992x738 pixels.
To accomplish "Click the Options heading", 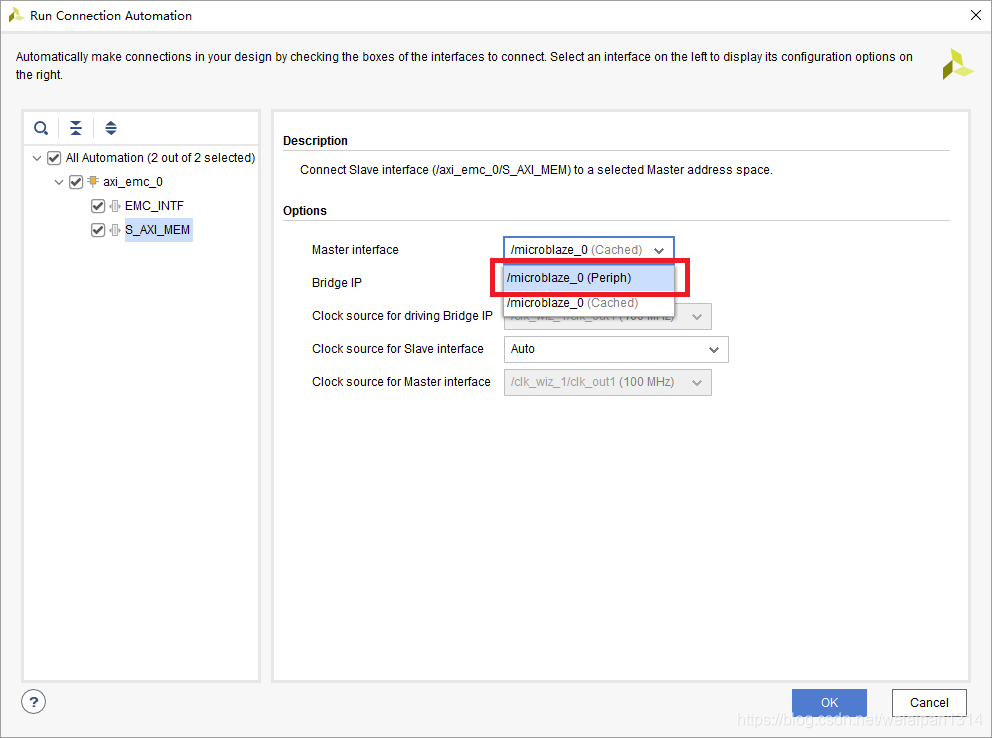I will point(304,211).
